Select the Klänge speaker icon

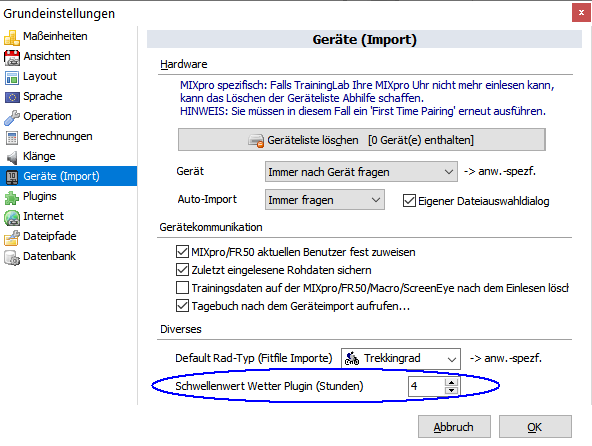coord(11,157)
